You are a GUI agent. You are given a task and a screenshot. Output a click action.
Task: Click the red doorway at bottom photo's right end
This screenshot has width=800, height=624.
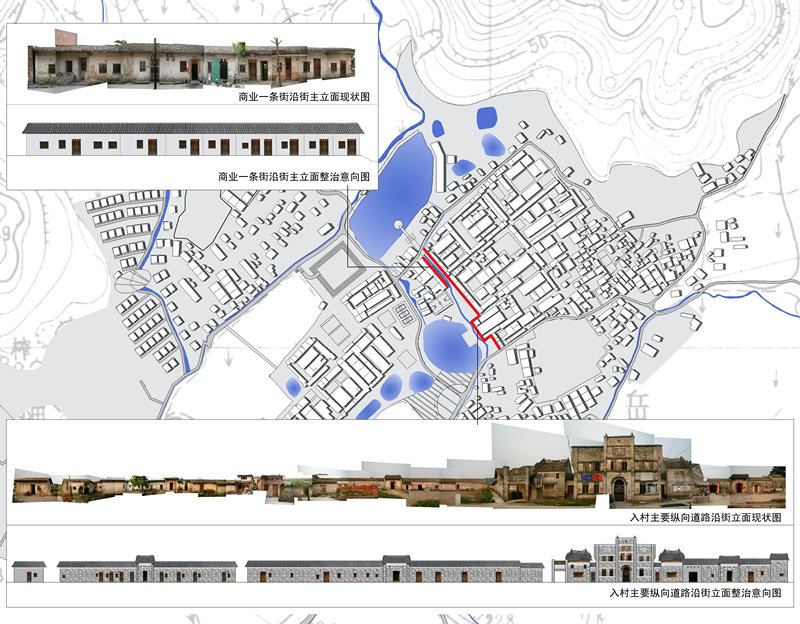[x=741, y=486]
